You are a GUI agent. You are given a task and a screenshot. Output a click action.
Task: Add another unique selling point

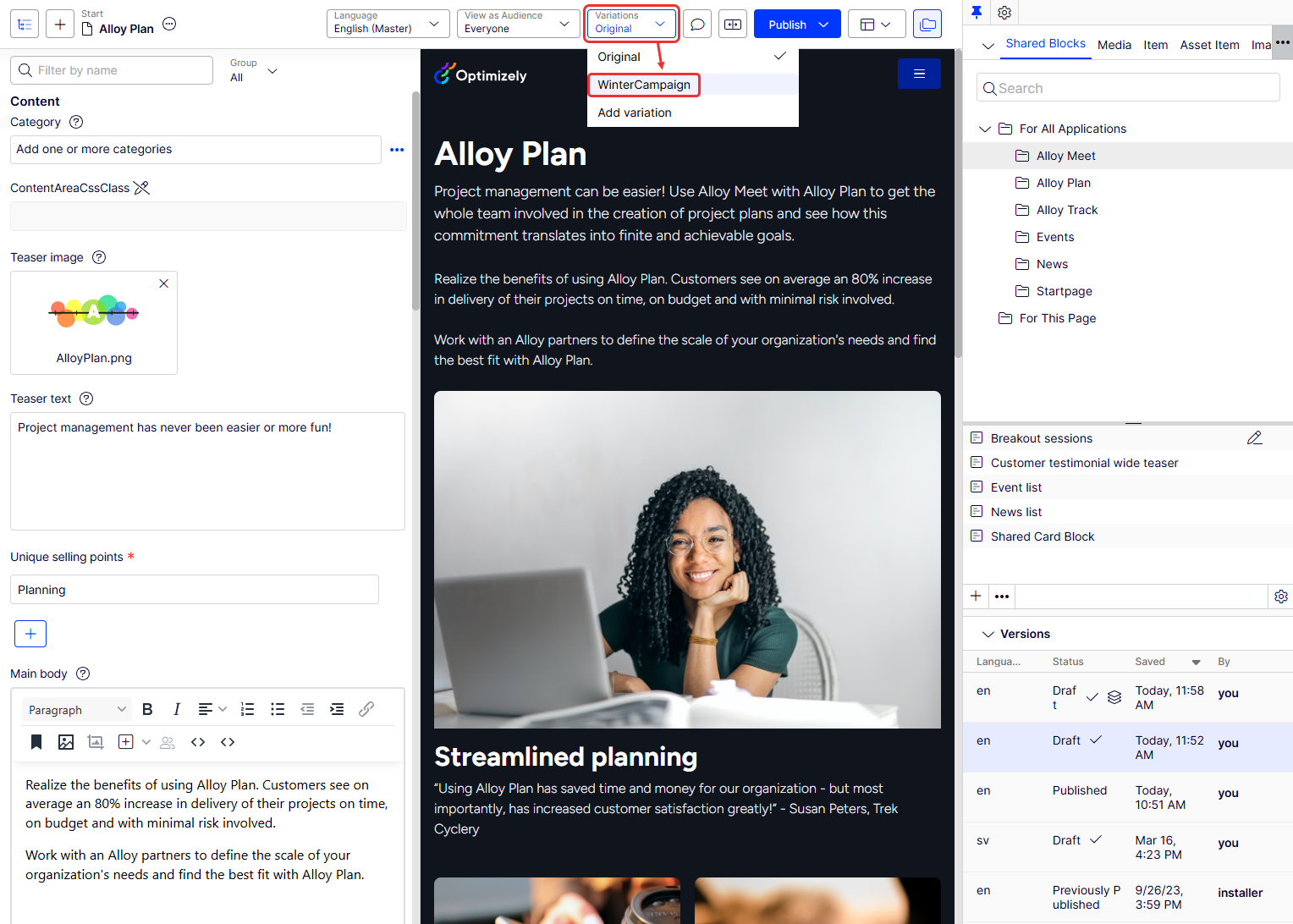tap(30, 634)
